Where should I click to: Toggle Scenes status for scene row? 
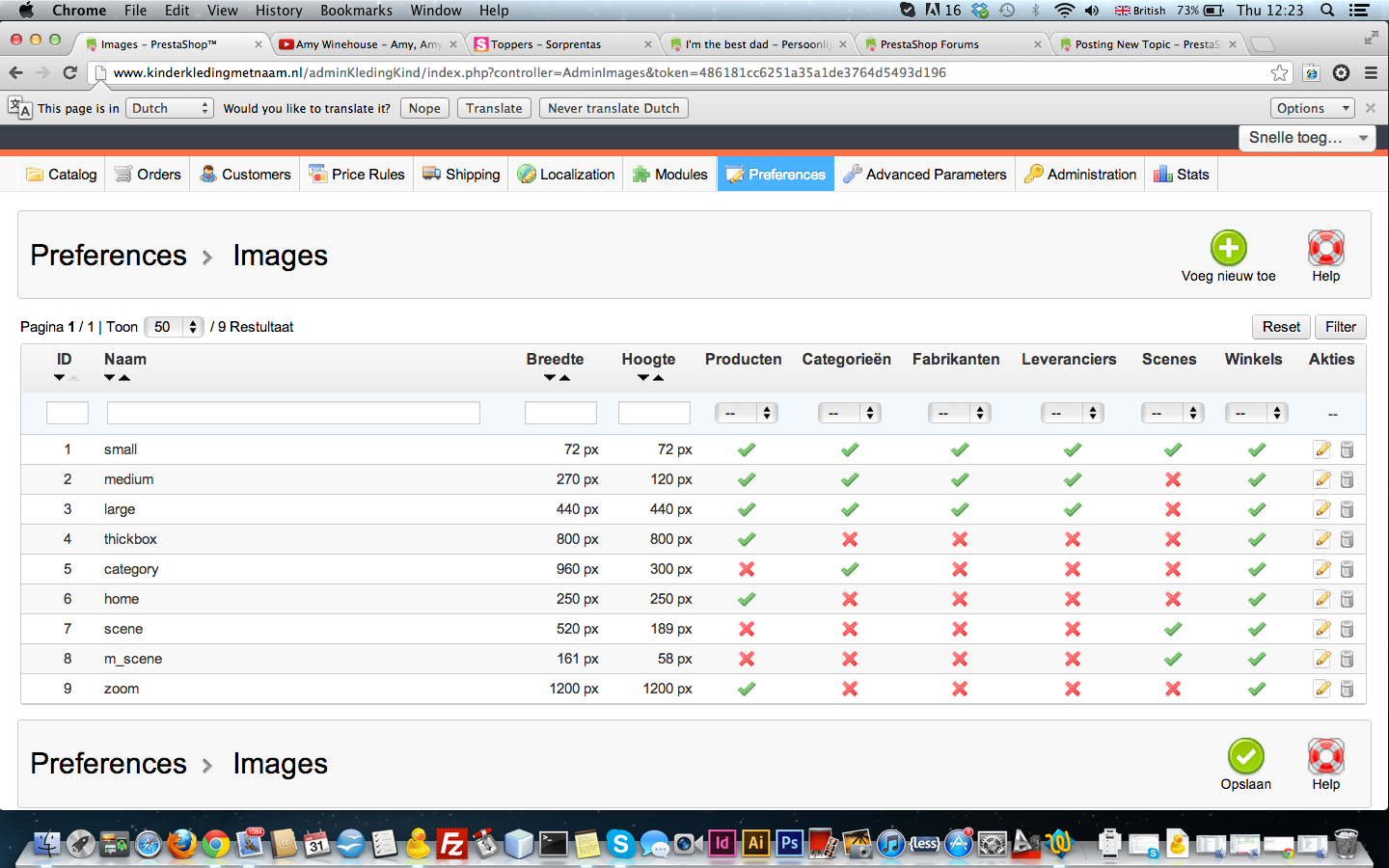tap(1173, 629)
